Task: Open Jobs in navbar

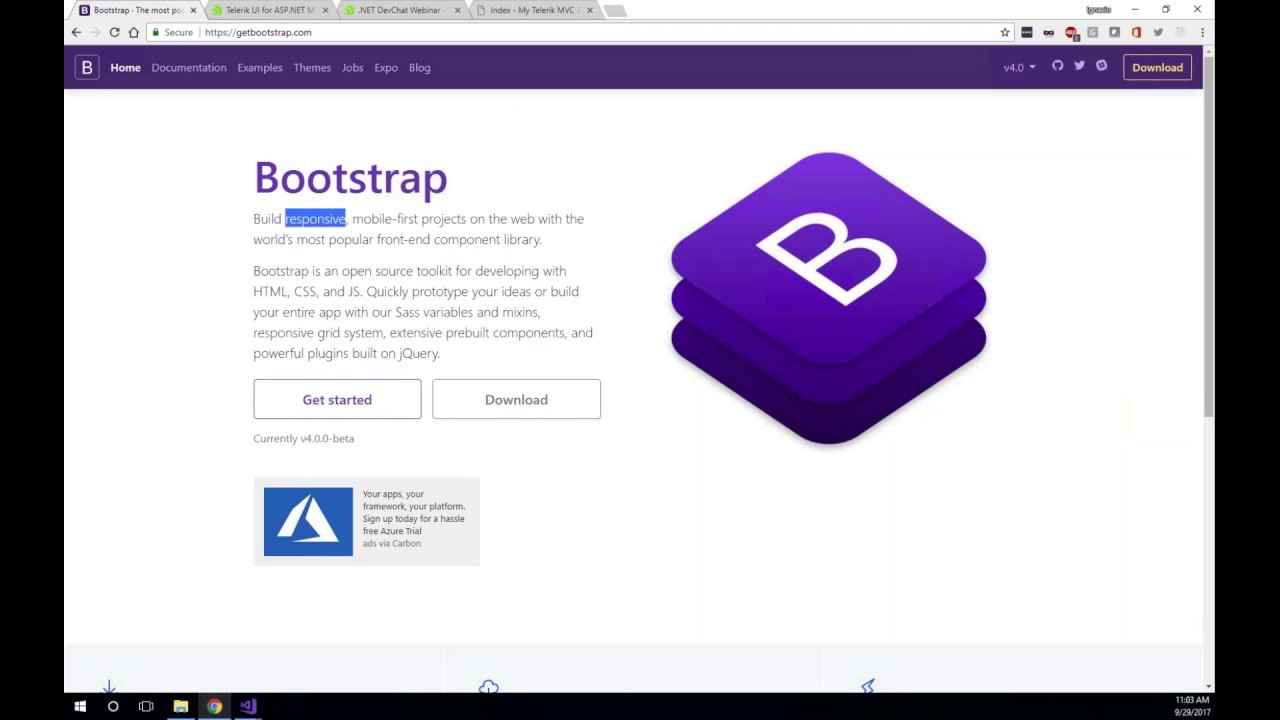Action: [352, 67]
